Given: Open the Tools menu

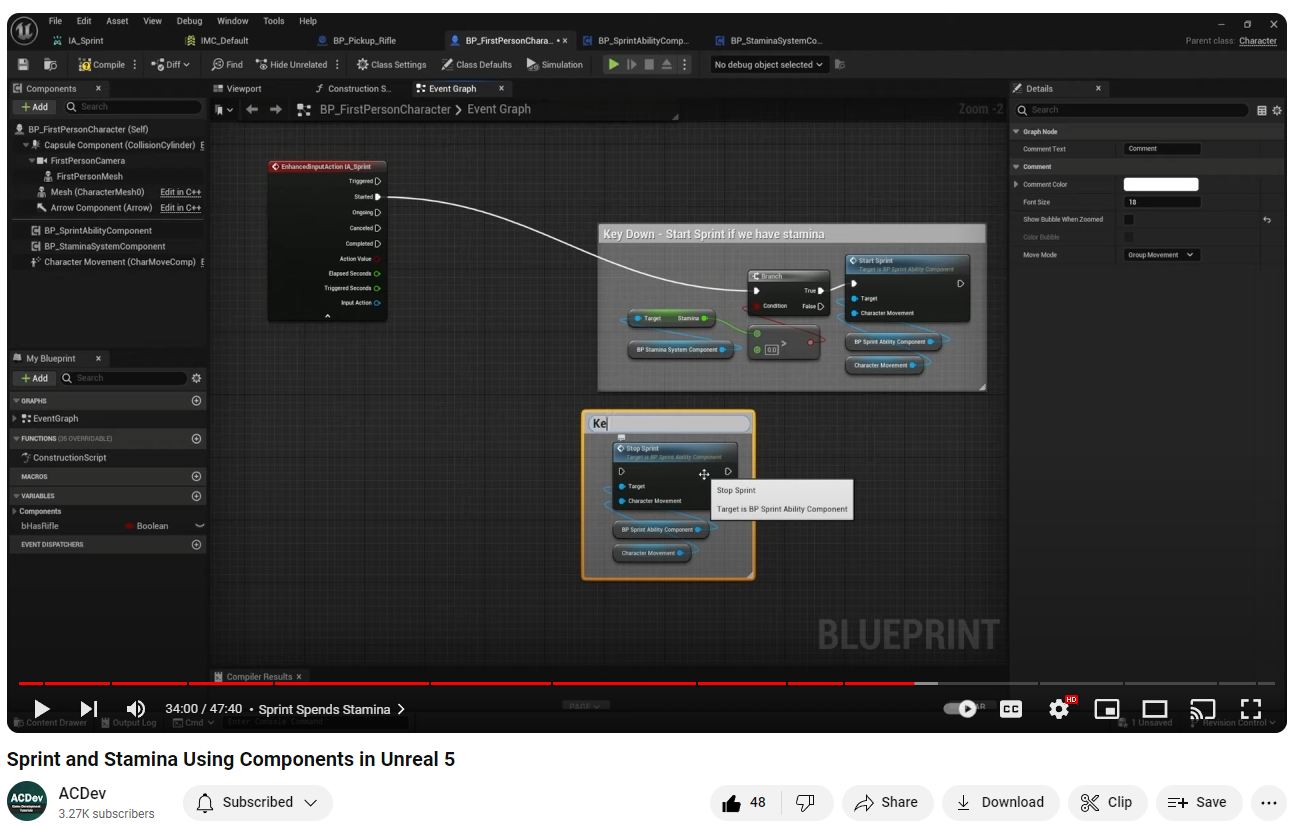Looking at the screenshot, I should tap(274, 20).
